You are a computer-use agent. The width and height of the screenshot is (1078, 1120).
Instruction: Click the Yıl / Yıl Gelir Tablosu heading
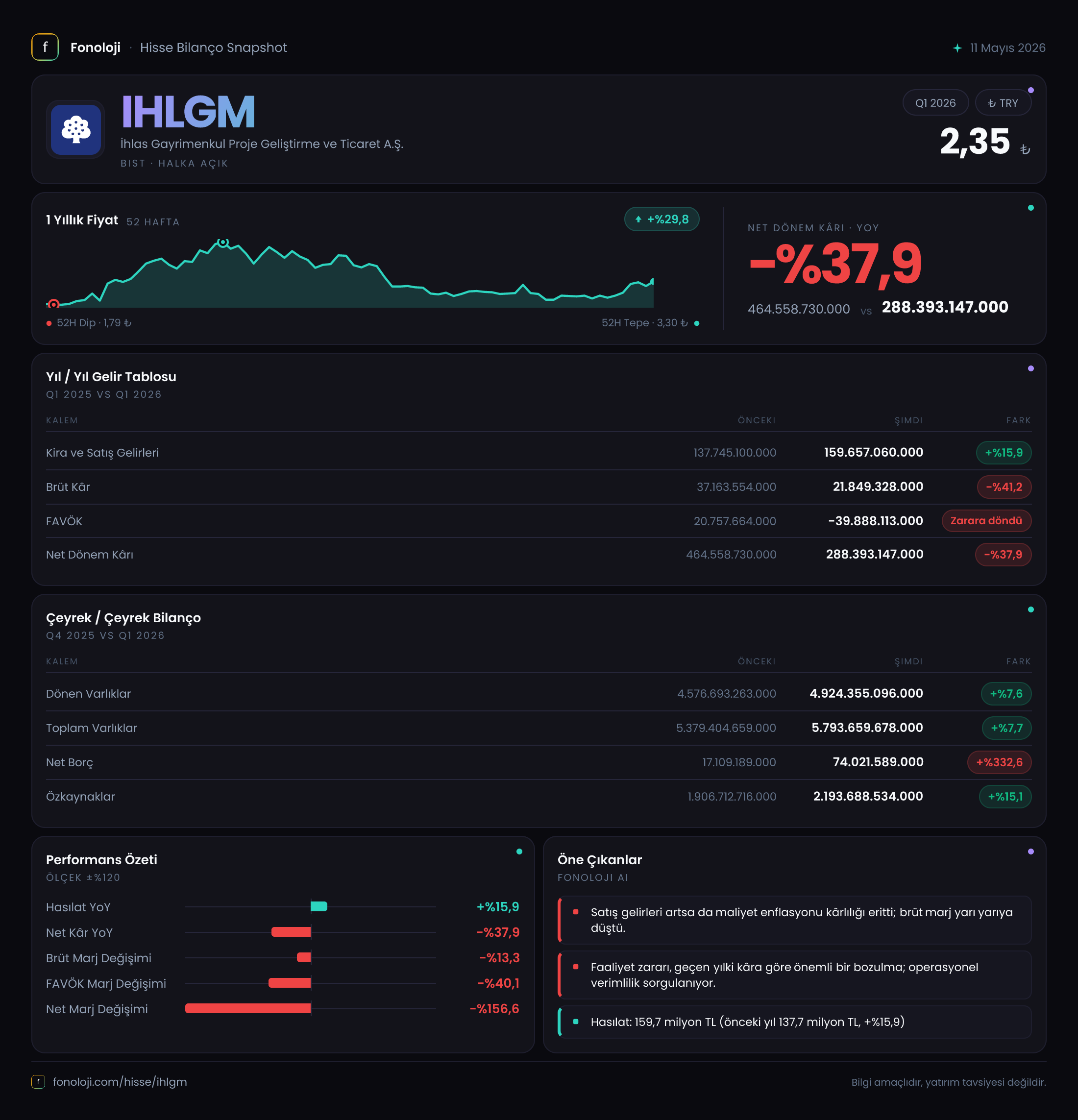click(x=111, y=377)
